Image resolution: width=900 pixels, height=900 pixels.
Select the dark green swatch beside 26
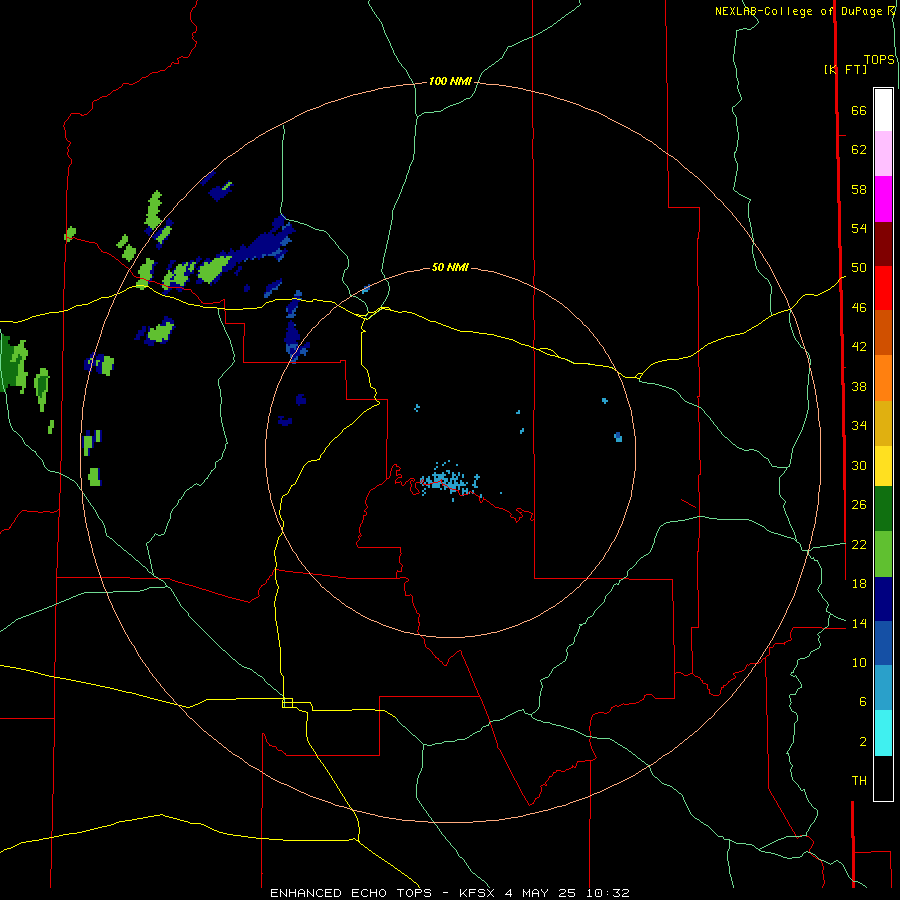[x=883, y=509]
